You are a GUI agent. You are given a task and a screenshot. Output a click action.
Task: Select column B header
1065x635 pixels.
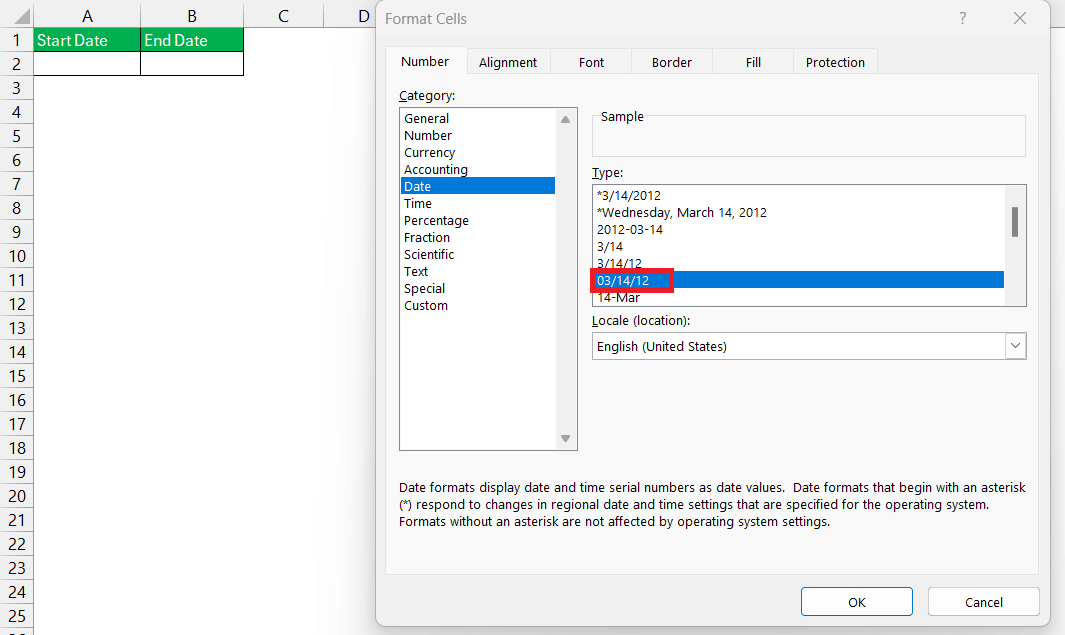(192, 16)
